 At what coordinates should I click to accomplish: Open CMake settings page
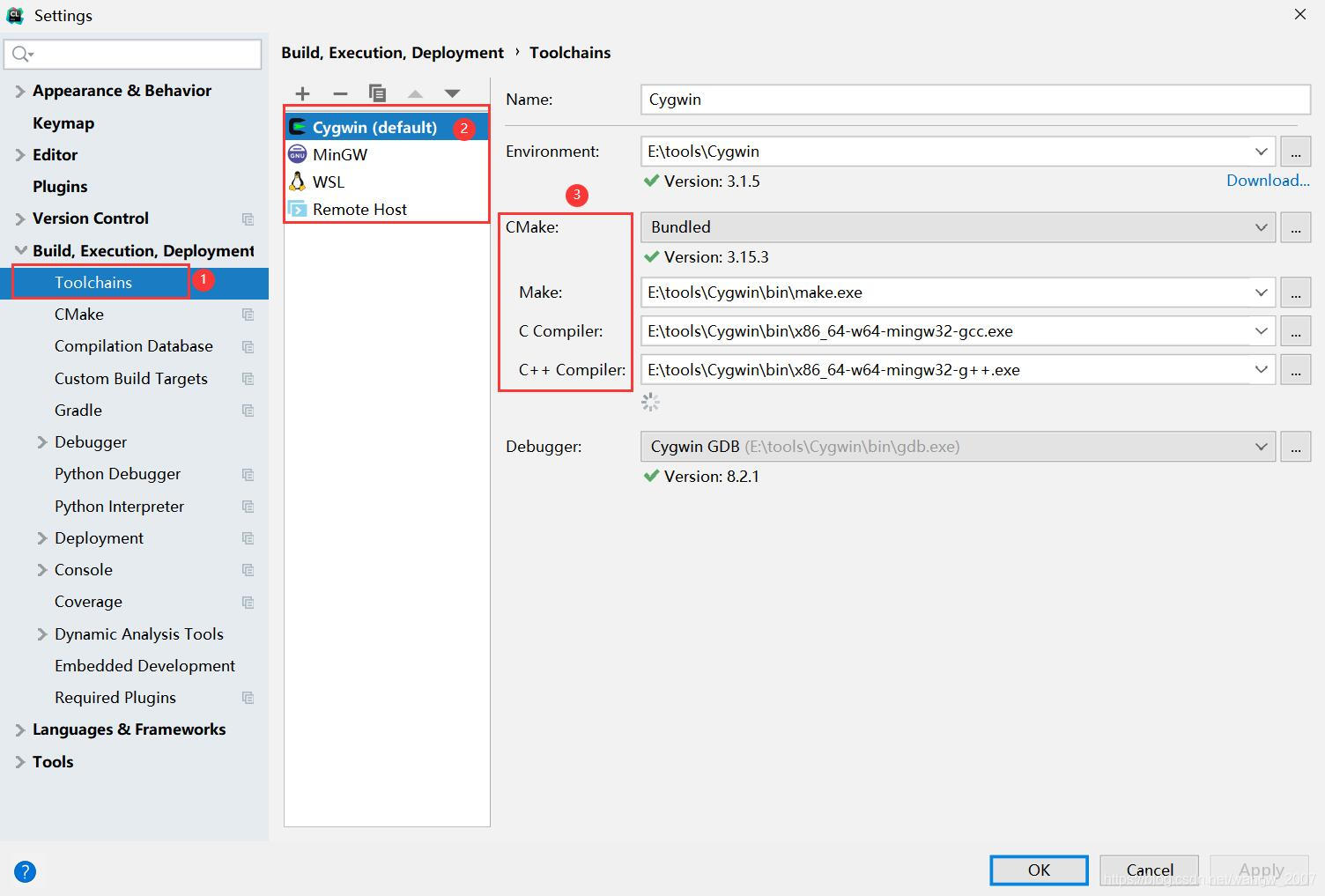pos(79,315)
